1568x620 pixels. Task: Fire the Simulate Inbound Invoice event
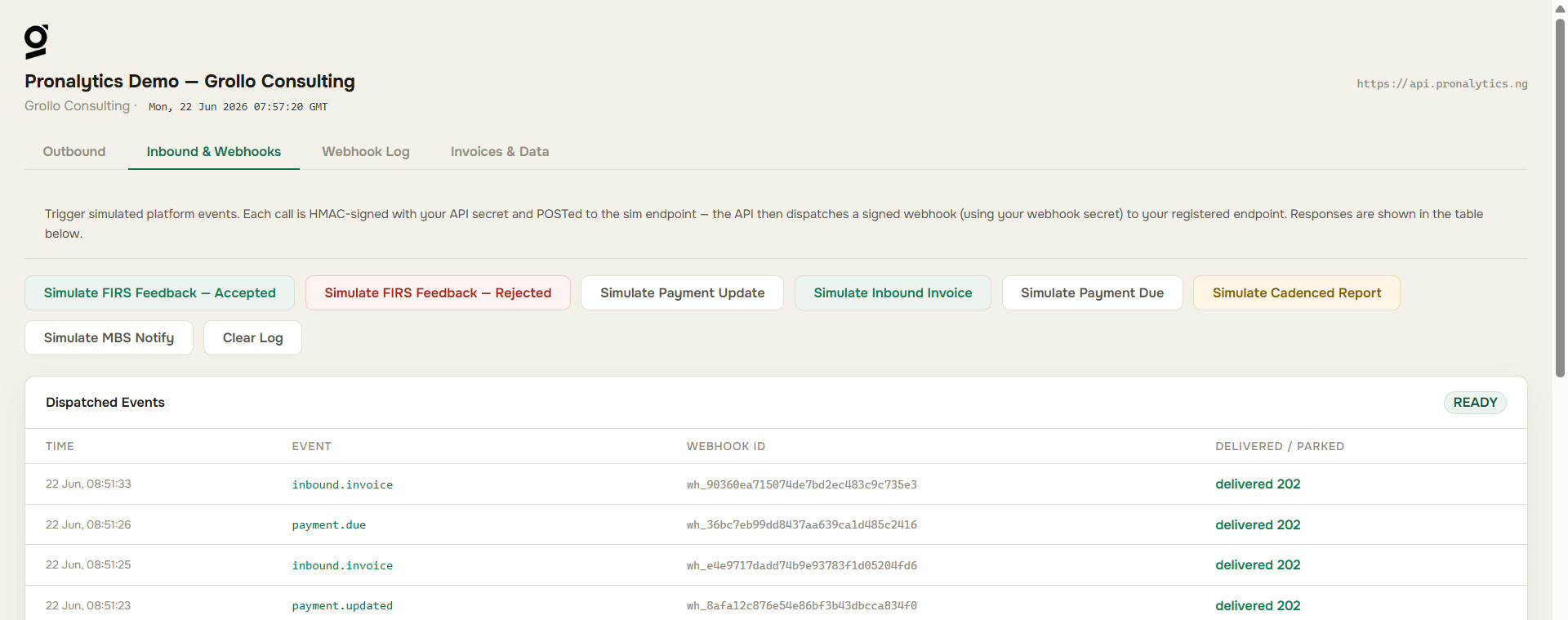[x=893, y=293]
